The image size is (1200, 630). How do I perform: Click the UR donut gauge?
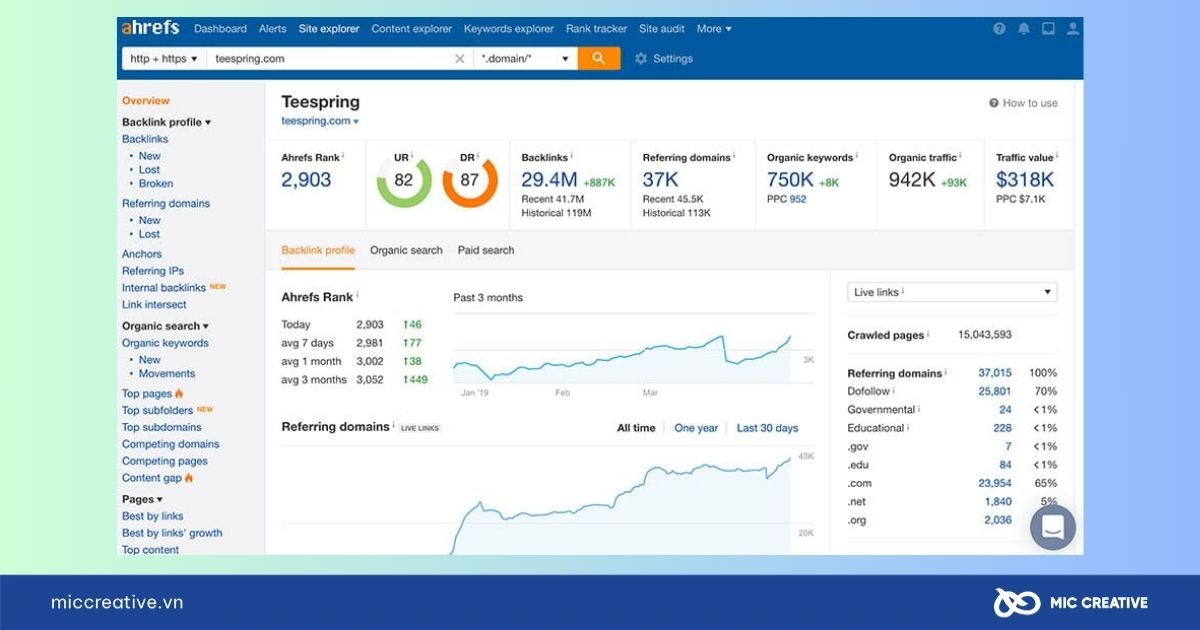(404, 180)
